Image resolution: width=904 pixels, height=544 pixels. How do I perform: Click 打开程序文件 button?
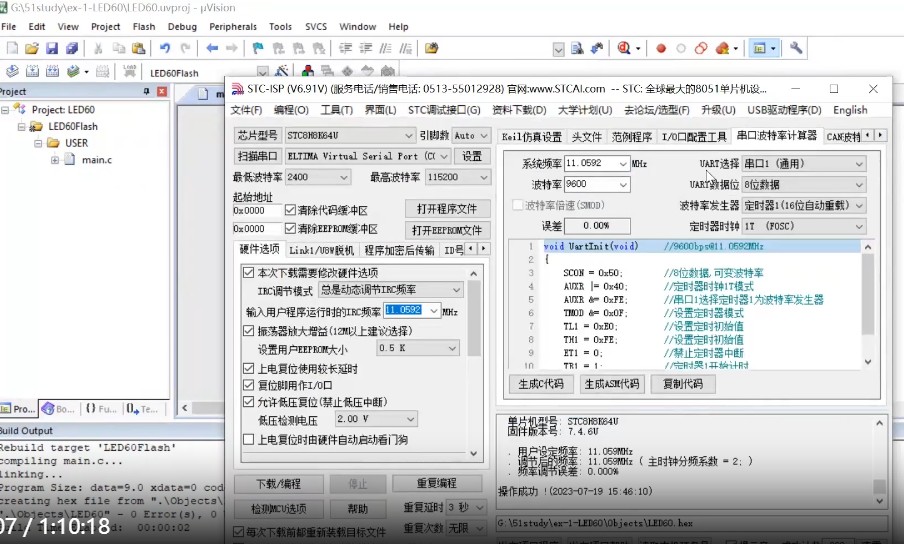pos(447,209)
